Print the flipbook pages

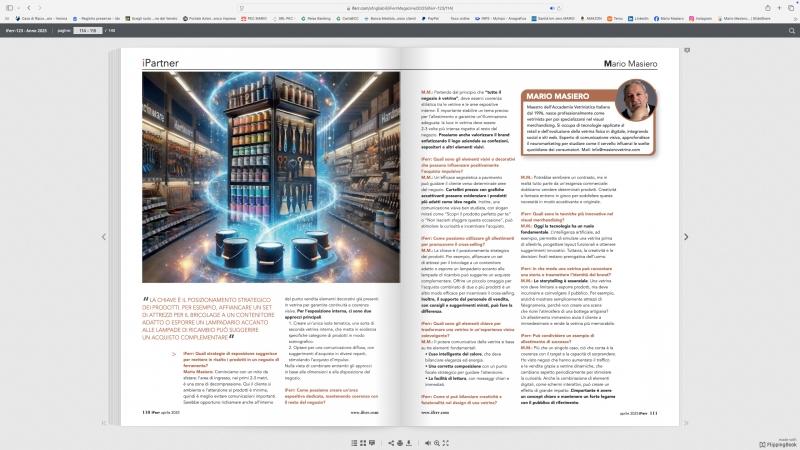coord(399,443)
